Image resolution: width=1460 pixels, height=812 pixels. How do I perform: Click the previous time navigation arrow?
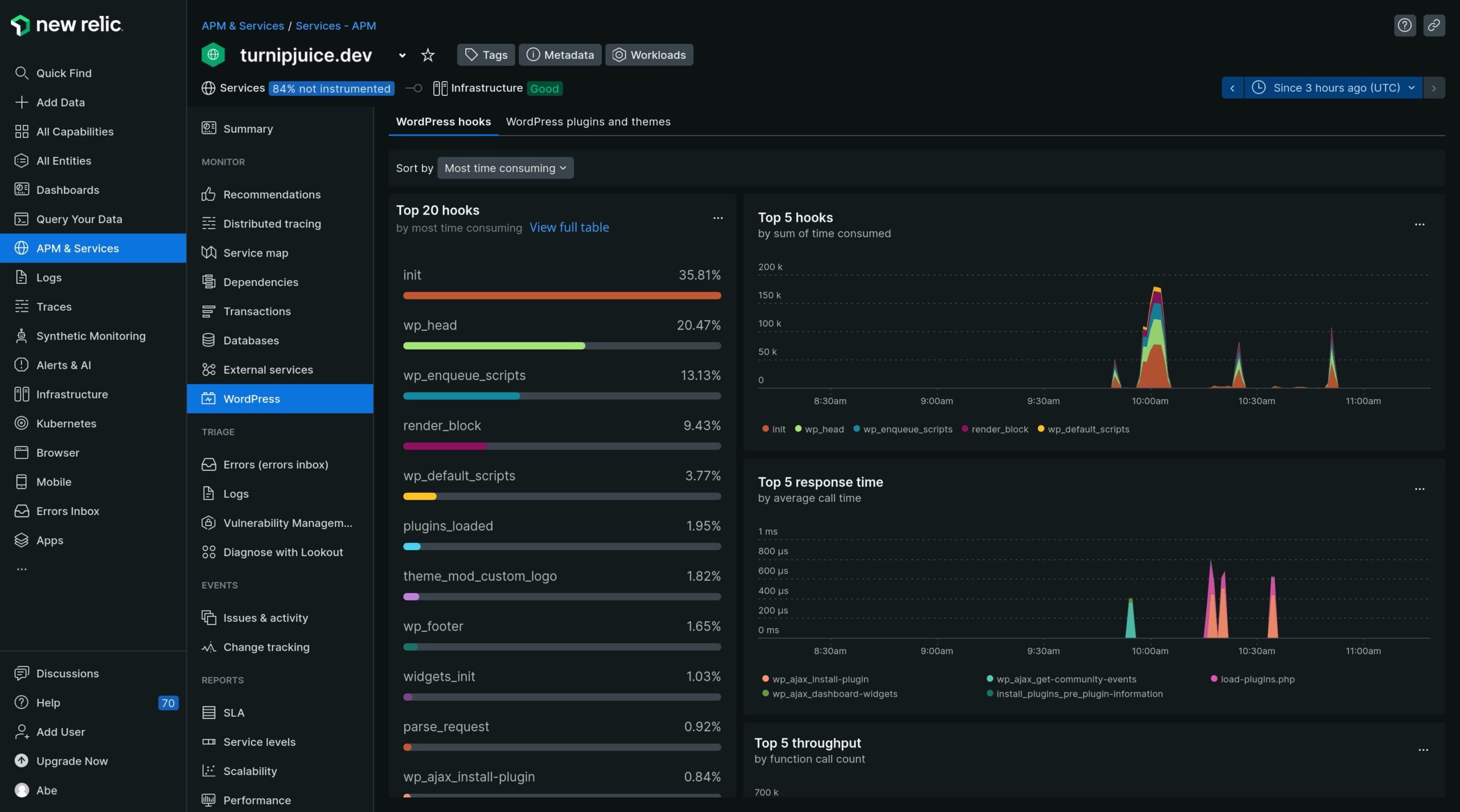point(1233,87)
